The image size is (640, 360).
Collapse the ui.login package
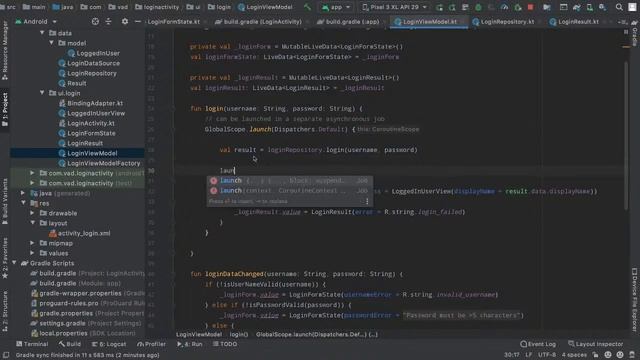42,93
